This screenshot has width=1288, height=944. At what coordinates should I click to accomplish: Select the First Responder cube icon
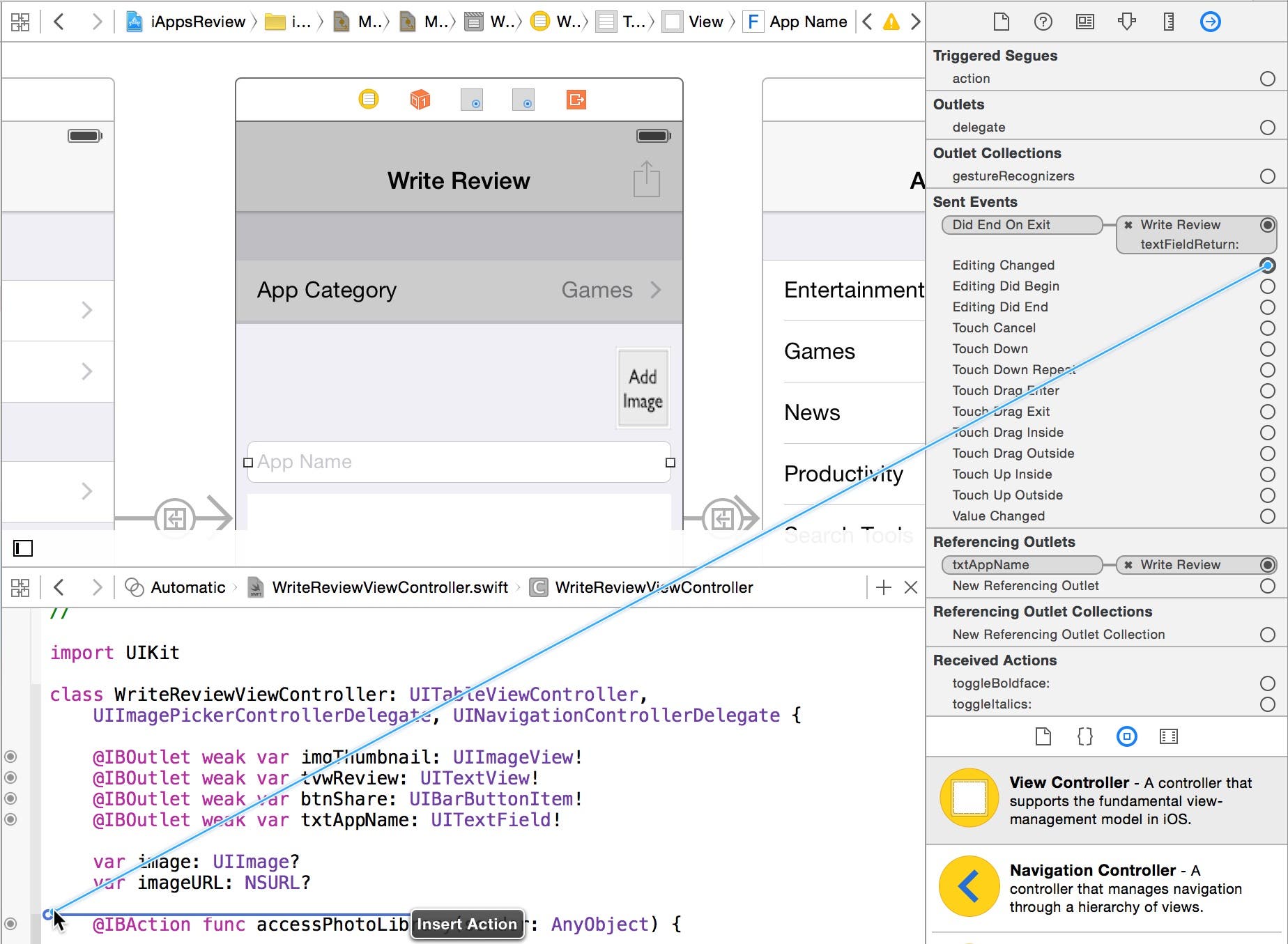pos(420,100)
